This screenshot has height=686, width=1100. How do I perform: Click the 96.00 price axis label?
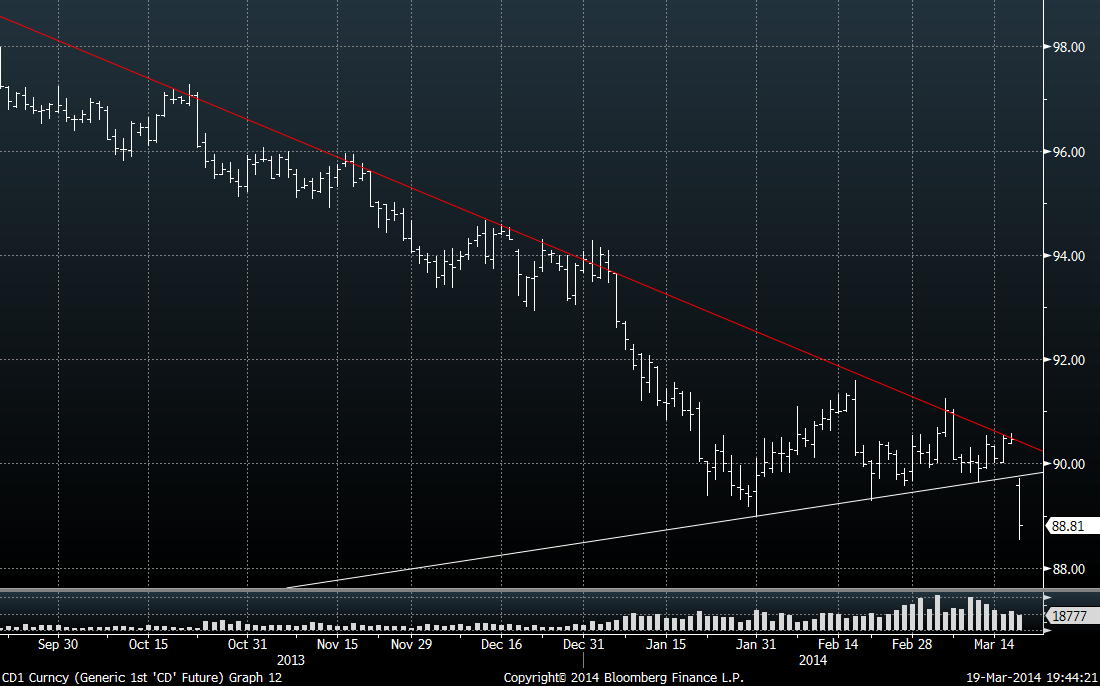pyautogui.click(x=1069, y=152)
